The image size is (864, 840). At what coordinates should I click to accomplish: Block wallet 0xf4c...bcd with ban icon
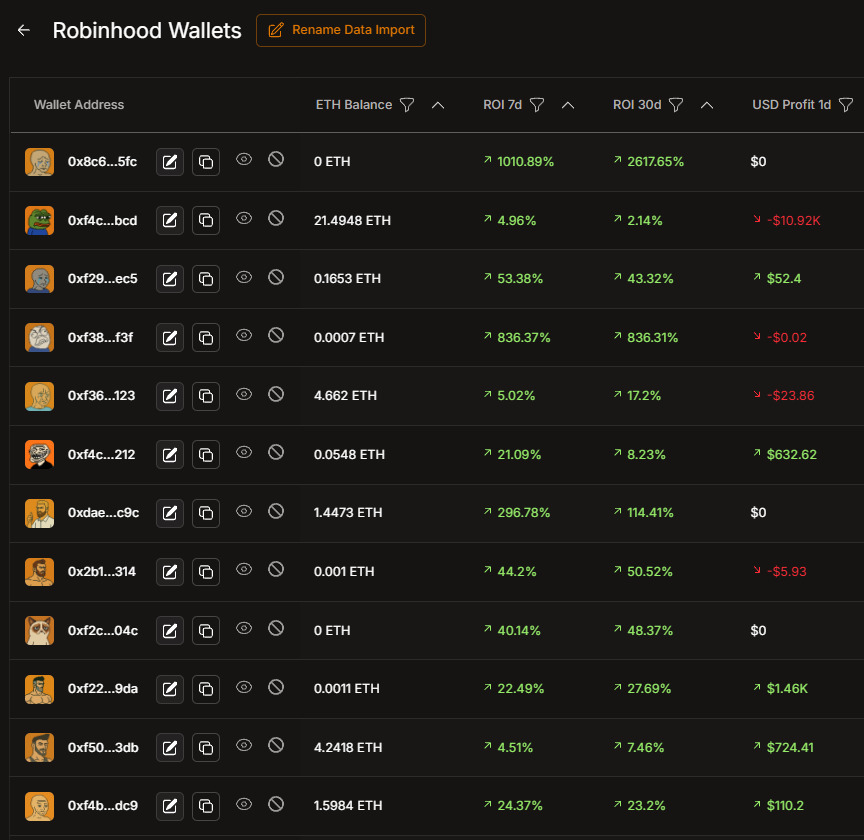[x=276, y=218]
